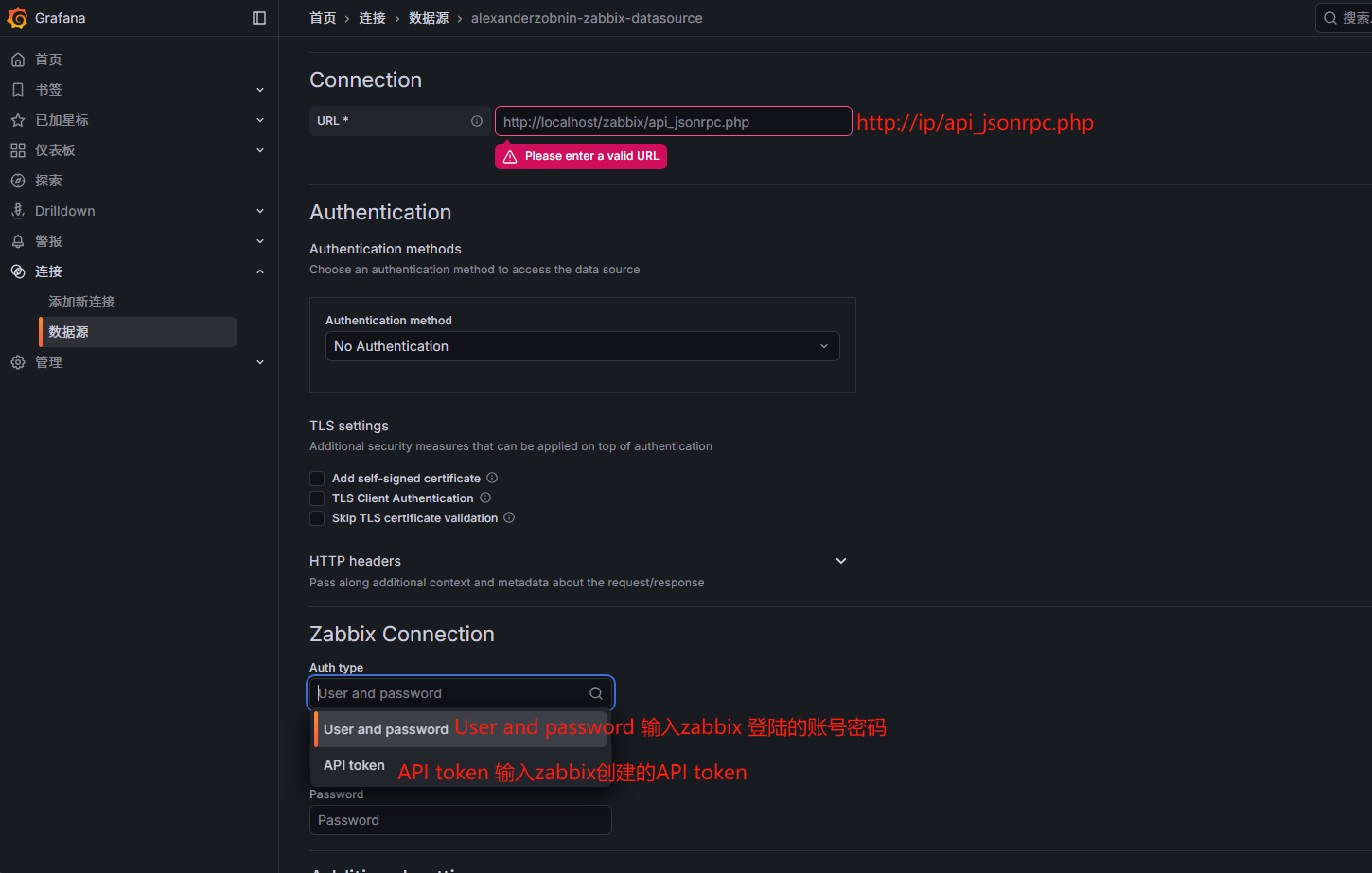Click the Zabbix Connection heading
The image size is (1372, 873).
coord(402,634)
